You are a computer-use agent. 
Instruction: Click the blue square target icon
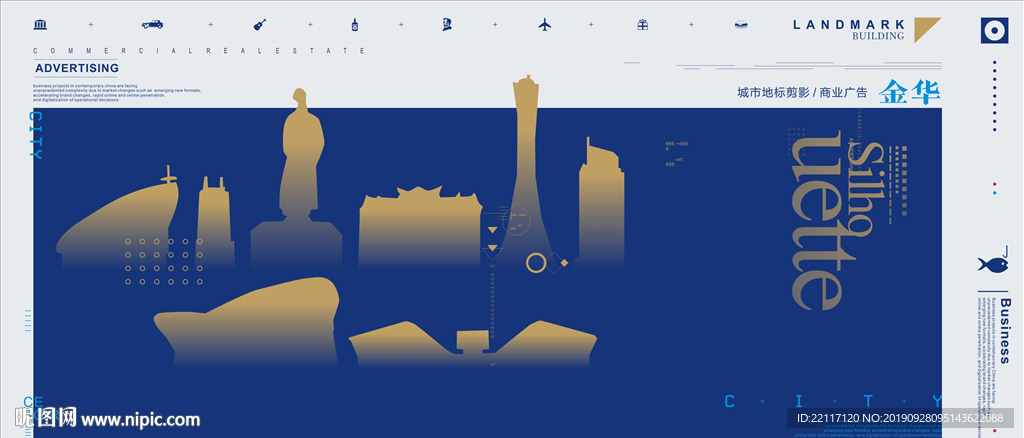(995, 30)
